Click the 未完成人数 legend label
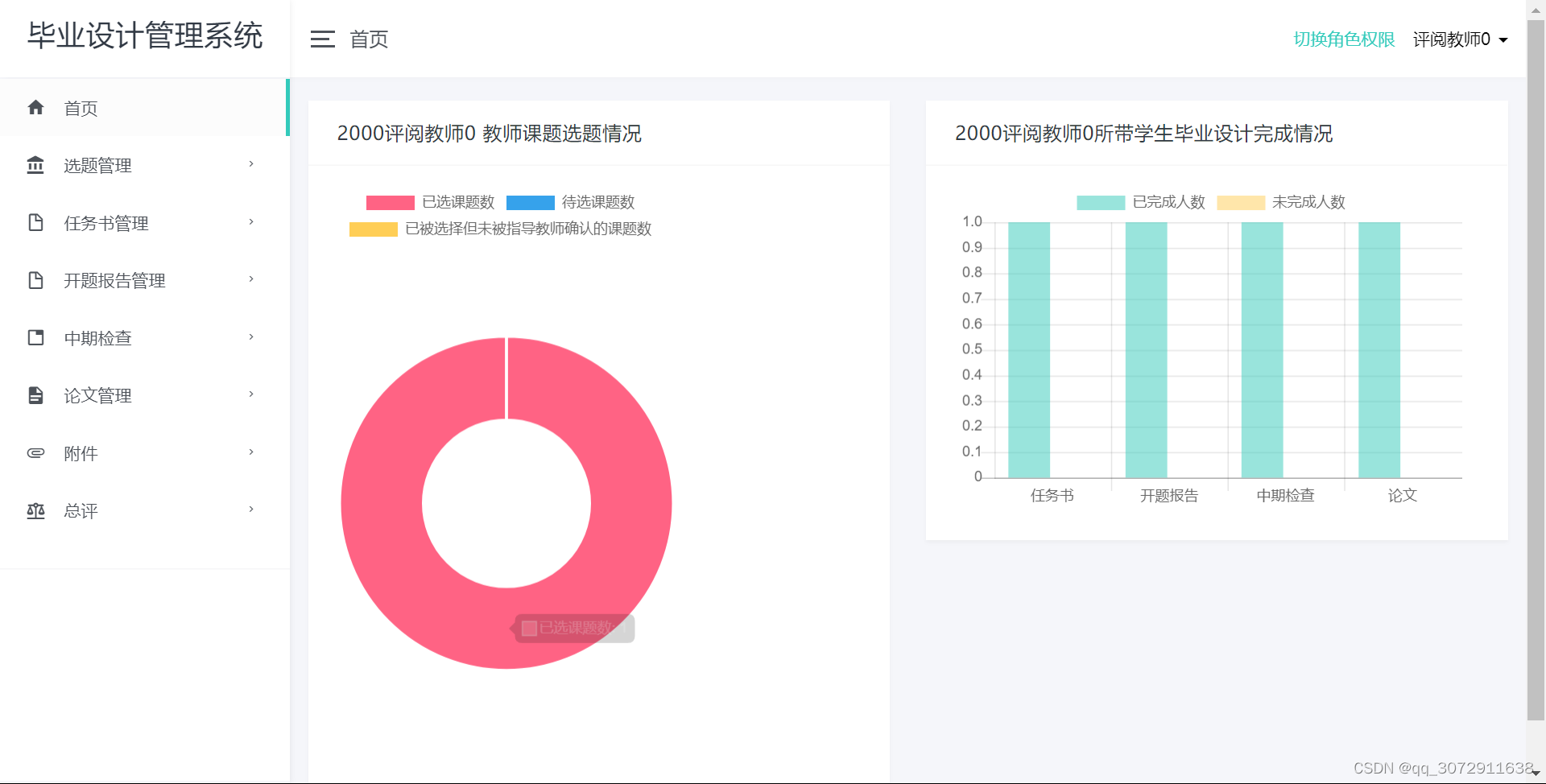 (1309, 203)
